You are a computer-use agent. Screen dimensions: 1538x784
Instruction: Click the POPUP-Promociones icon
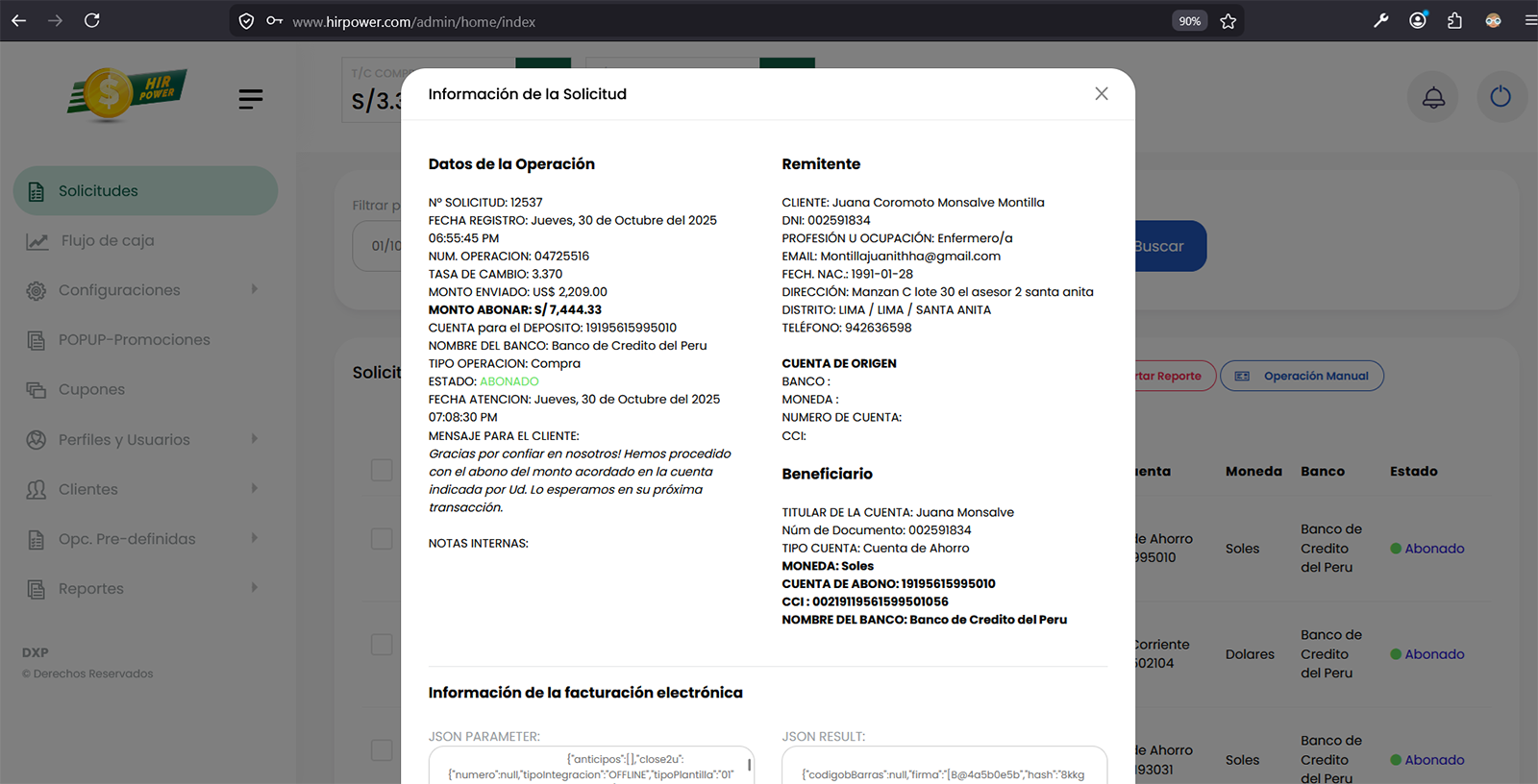(x=37, y=340)
